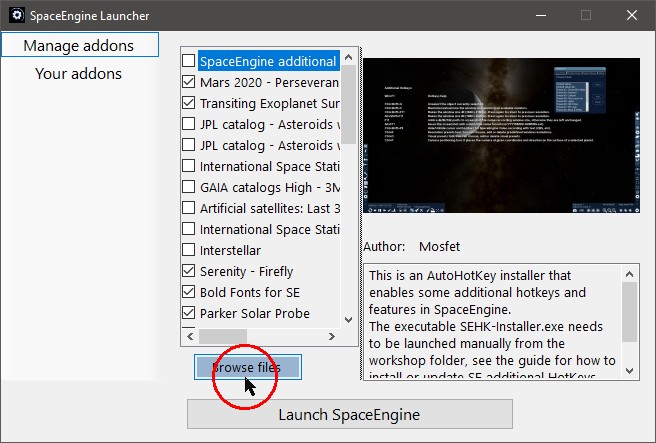Uncheck Bold Fonts for SE

pyautogui.click(x=189, y=292)
